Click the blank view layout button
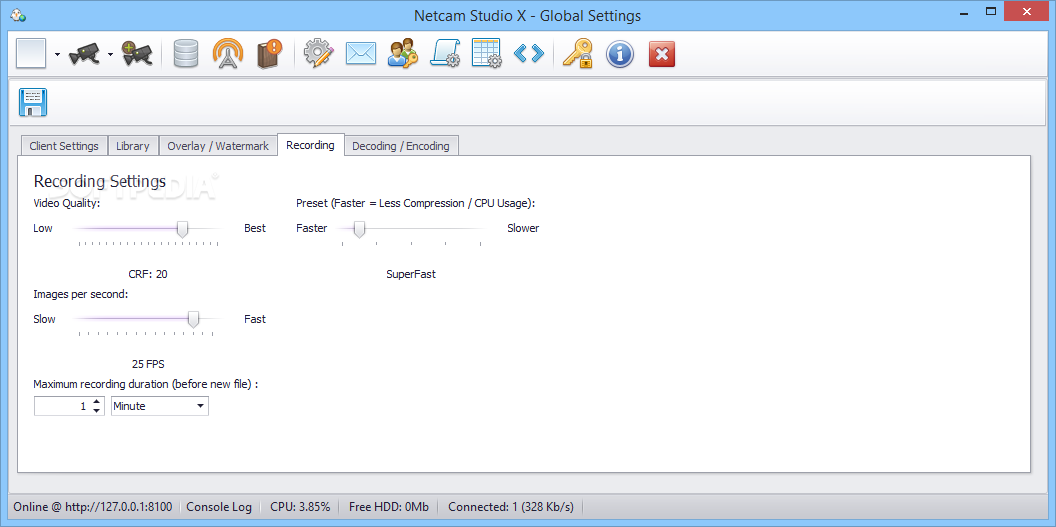 [31, 53]
